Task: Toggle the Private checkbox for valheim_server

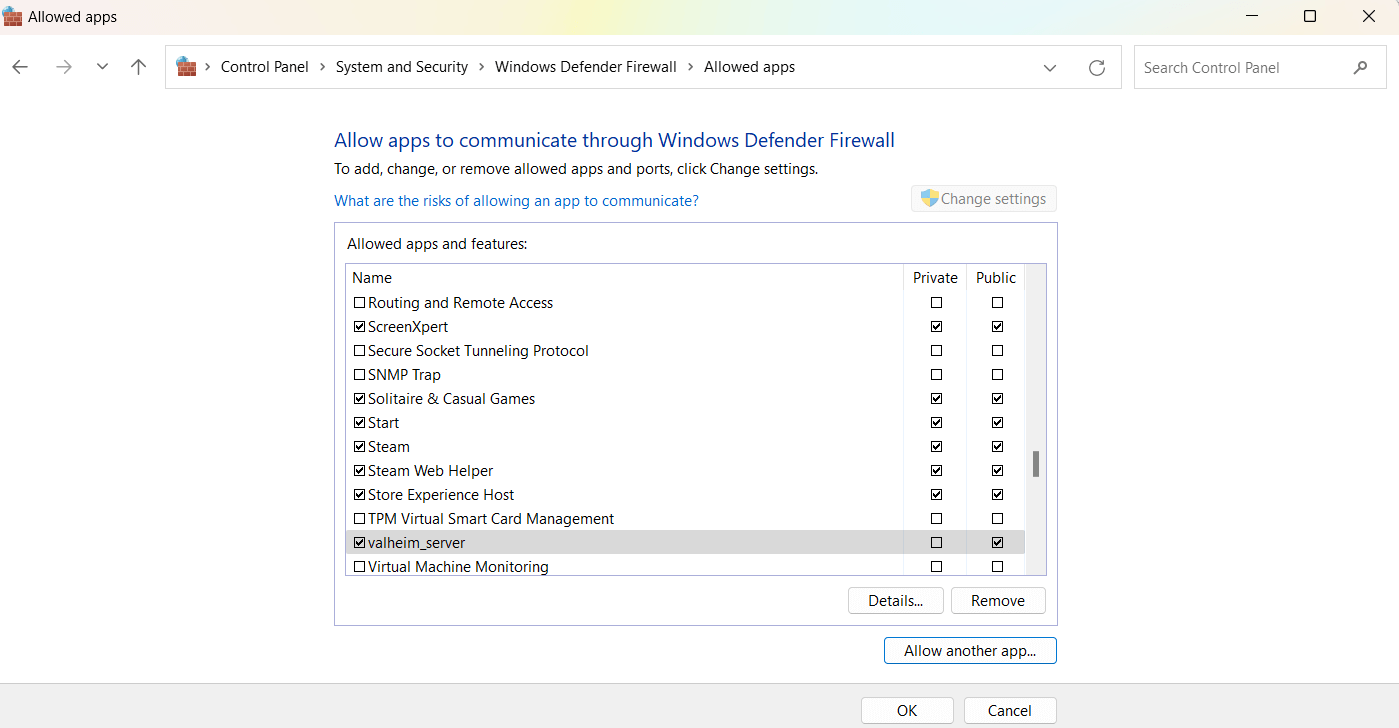Action: [936, 543]
